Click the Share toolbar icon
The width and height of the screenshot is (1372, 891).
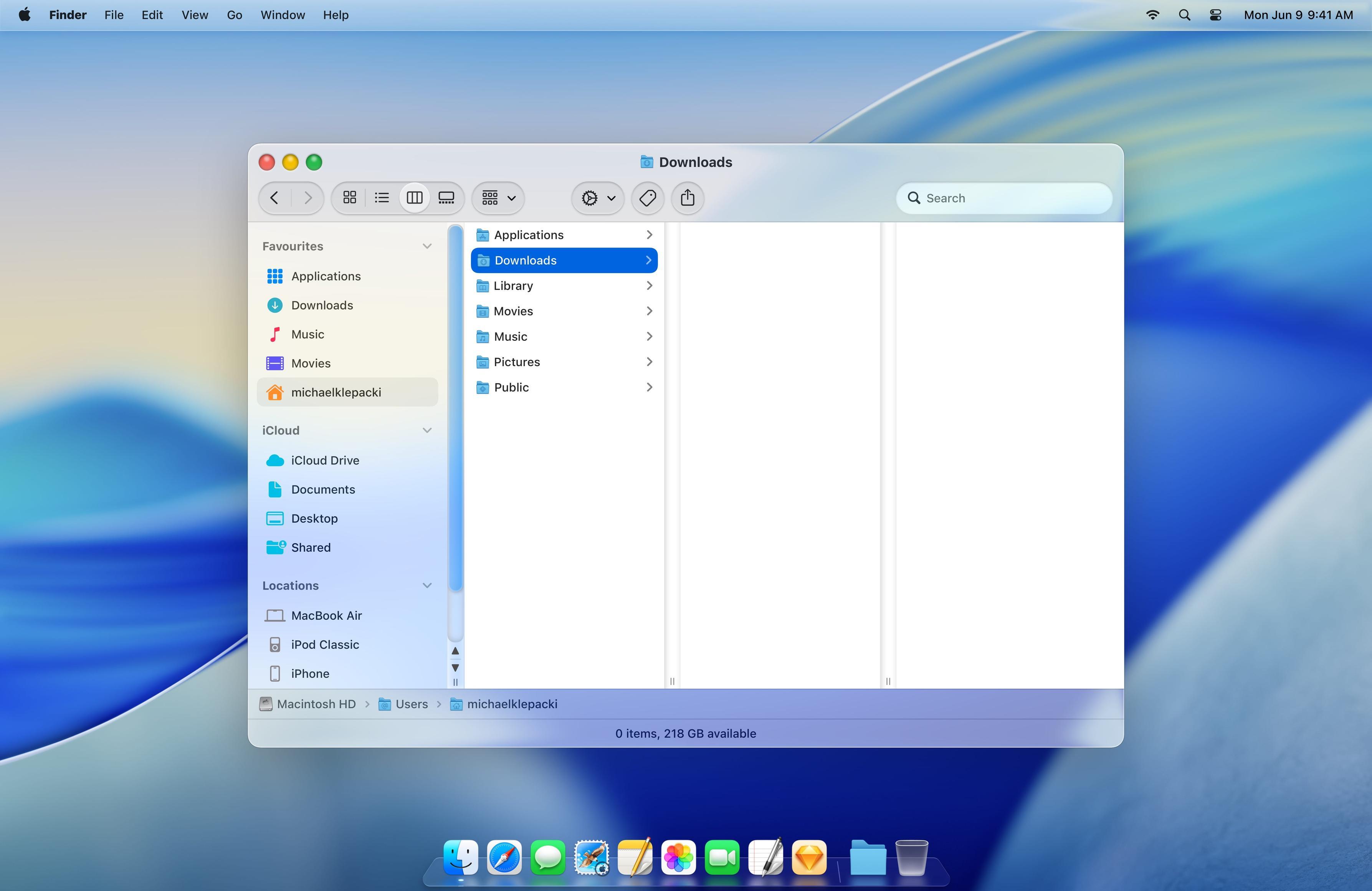click(687, 198)
